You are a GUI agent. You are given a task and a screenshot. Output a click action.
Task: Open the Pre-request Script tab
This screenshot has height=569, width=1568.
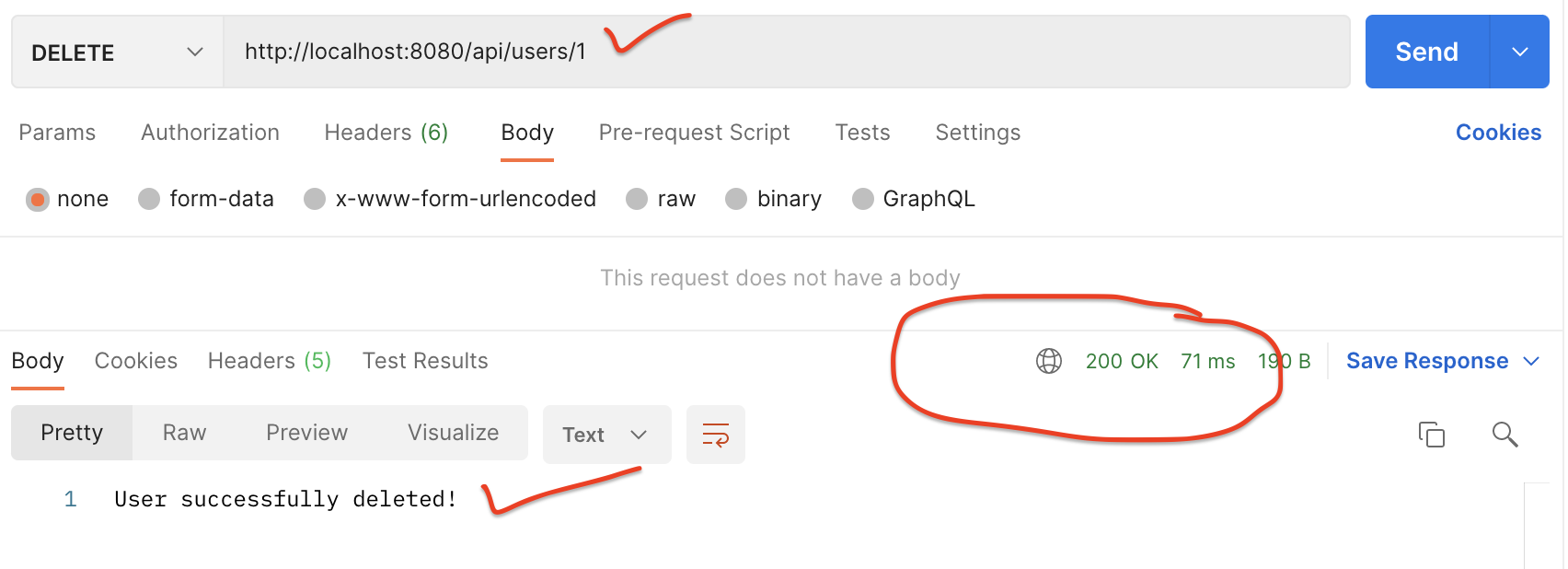(x=694, y=133)
